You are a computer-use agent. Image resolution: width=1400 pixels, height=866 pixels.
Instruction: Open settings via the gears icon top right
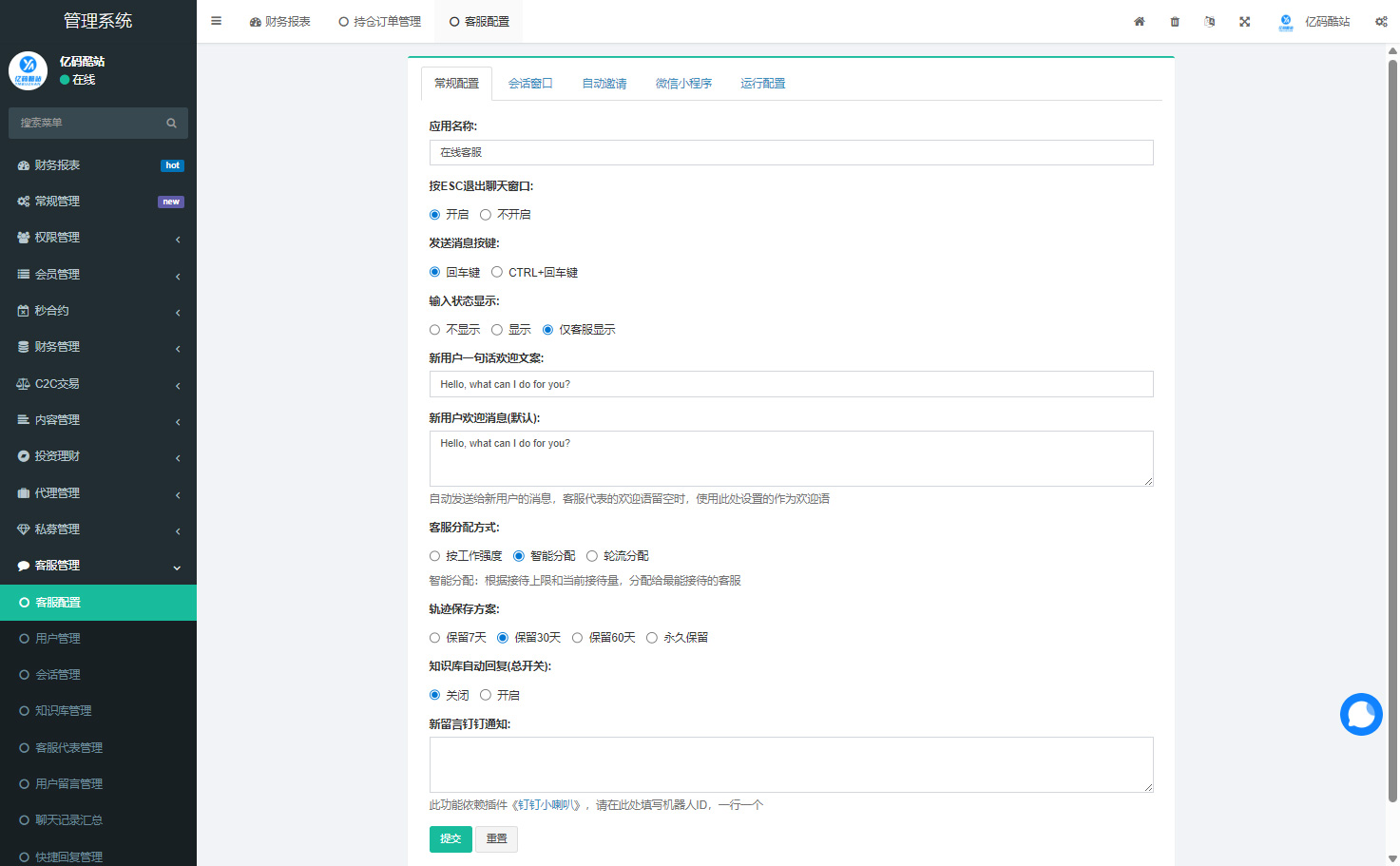tap(1381, 21)
